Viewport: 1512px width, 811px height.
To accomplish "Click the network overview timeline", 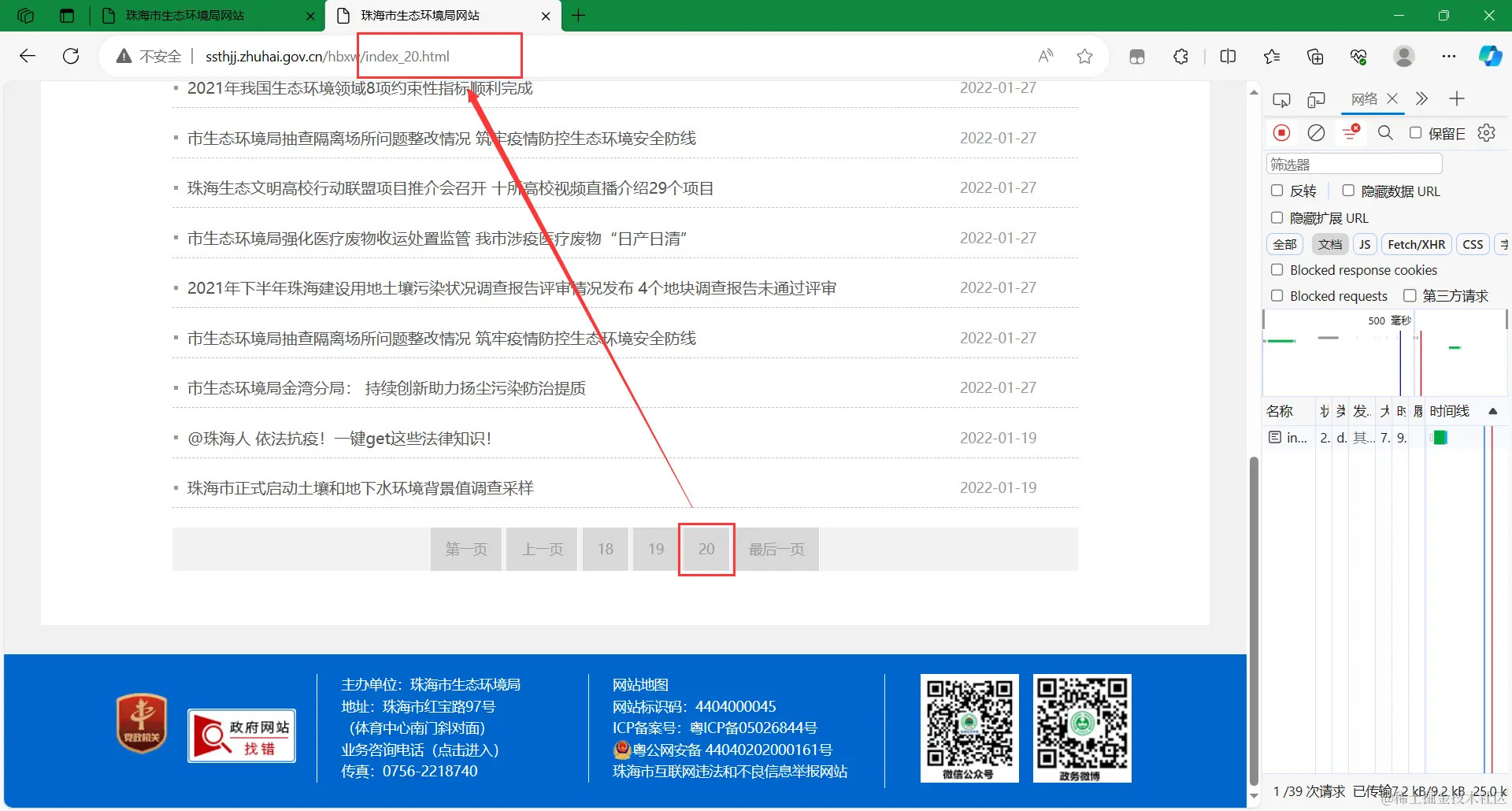I will tap(1384, 352).
